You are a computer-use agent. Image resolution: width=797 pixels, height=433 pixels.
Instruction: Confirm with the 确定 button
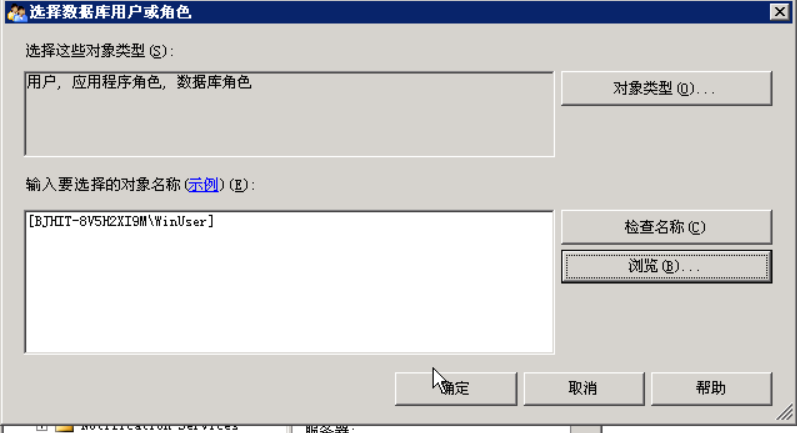456,389
